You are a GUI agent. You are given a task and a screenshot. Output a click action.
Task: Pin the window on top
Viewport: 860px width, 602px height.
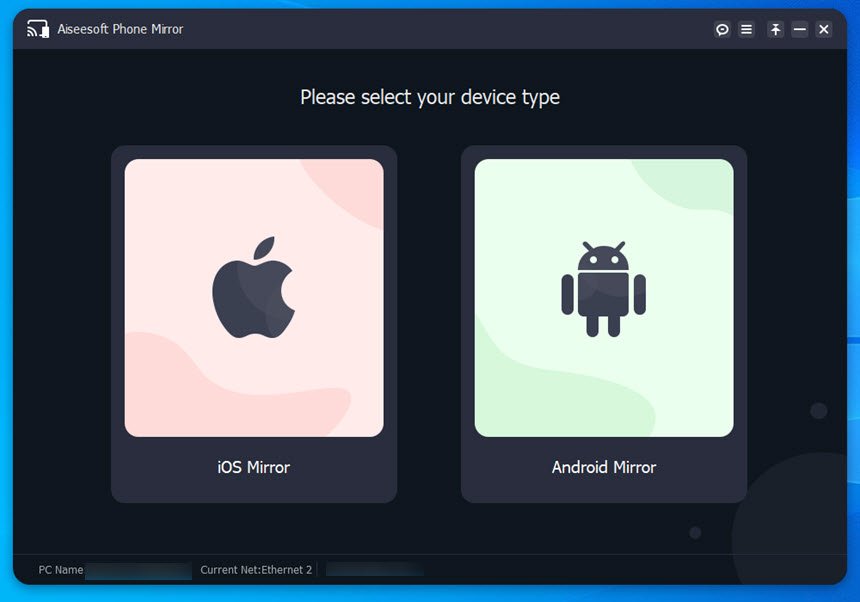[x=776, y=29]
